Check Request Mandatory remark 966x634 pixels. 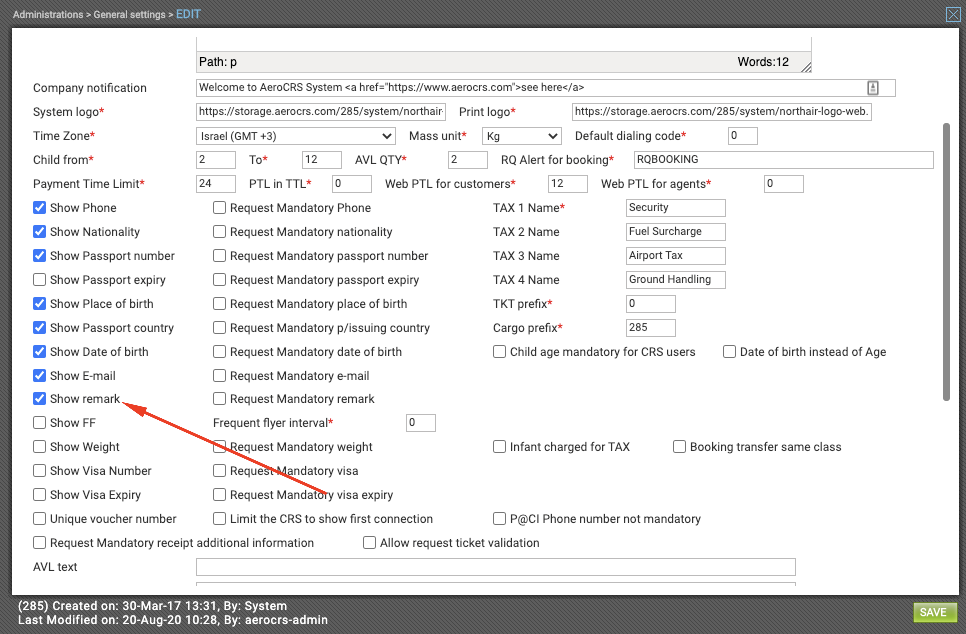click(219, 399)
